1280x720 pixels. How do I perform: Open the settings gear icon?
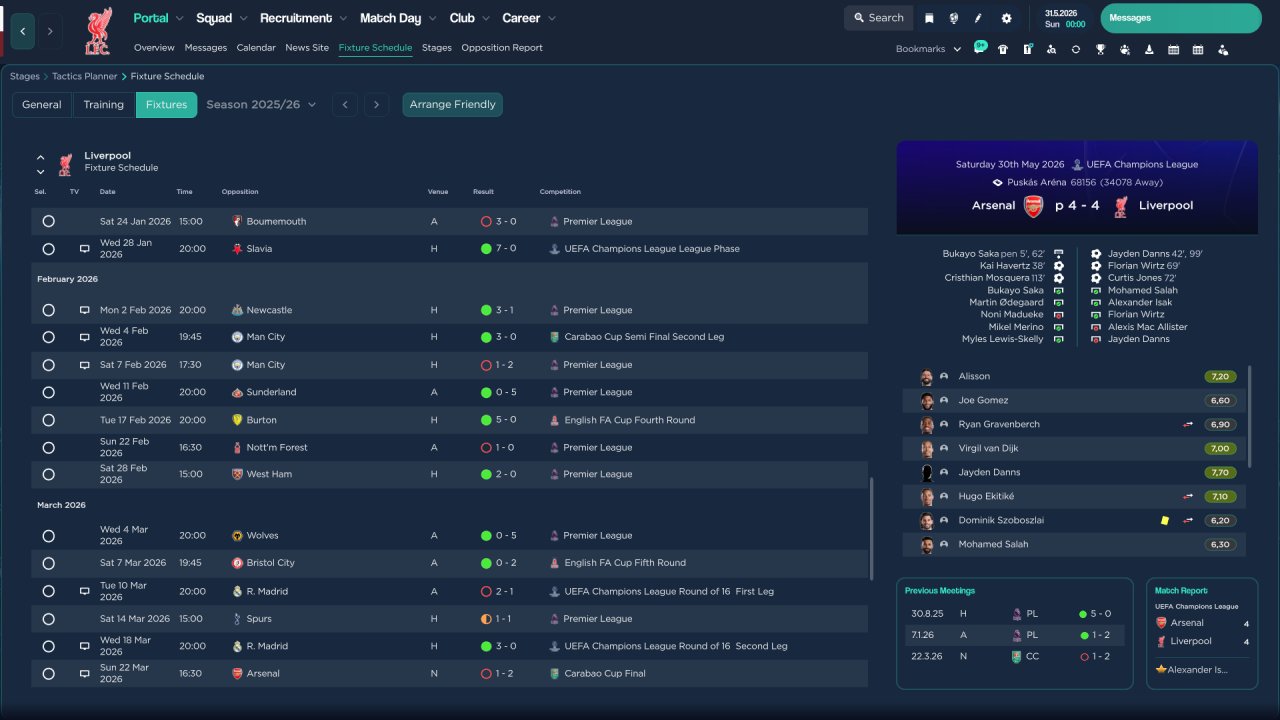1007,18
